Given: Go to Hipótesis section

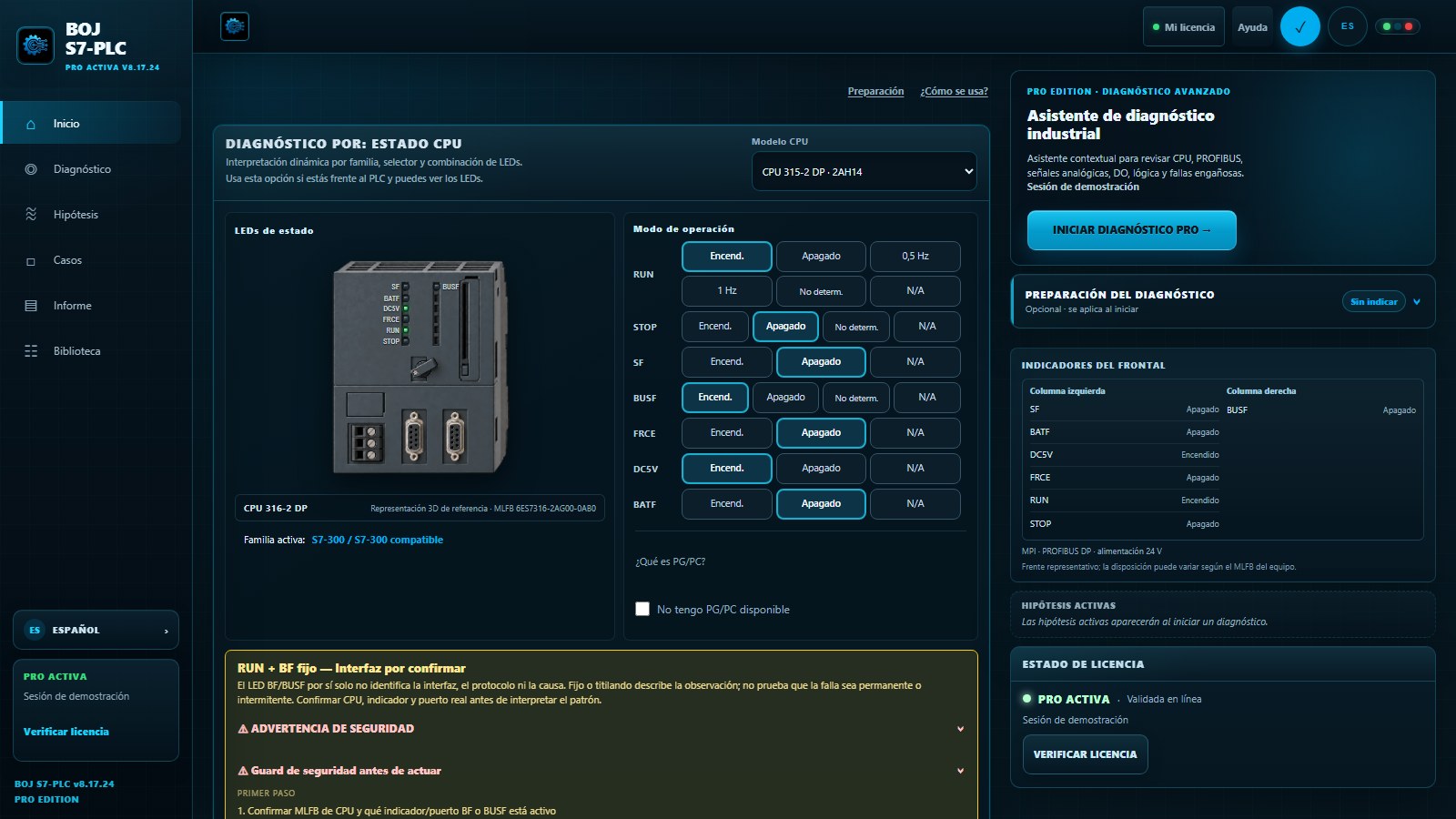Looking at the screenshot, I should pos(91,215).
